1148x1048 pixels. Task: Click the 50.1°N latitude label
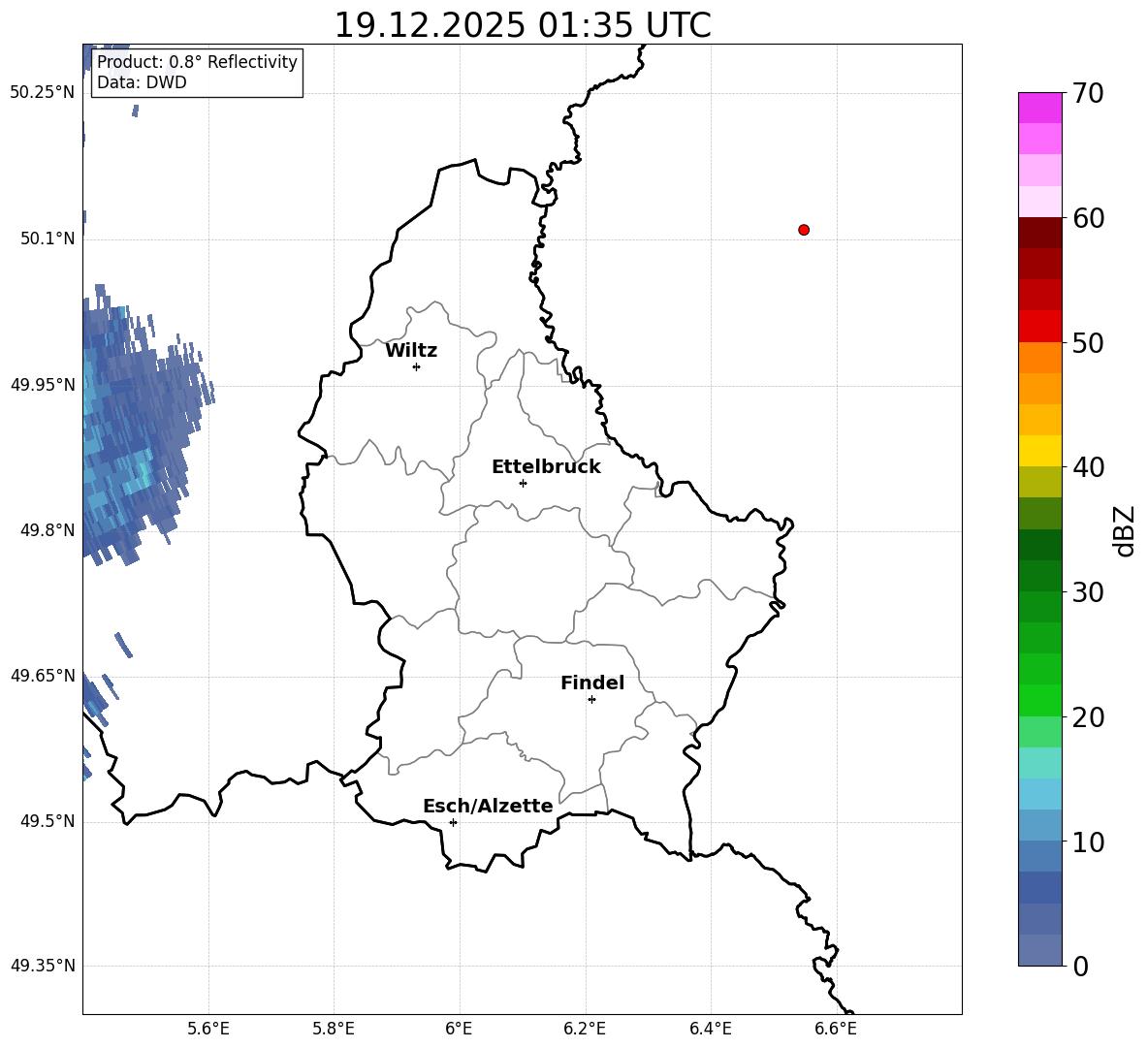coord(48,238)
